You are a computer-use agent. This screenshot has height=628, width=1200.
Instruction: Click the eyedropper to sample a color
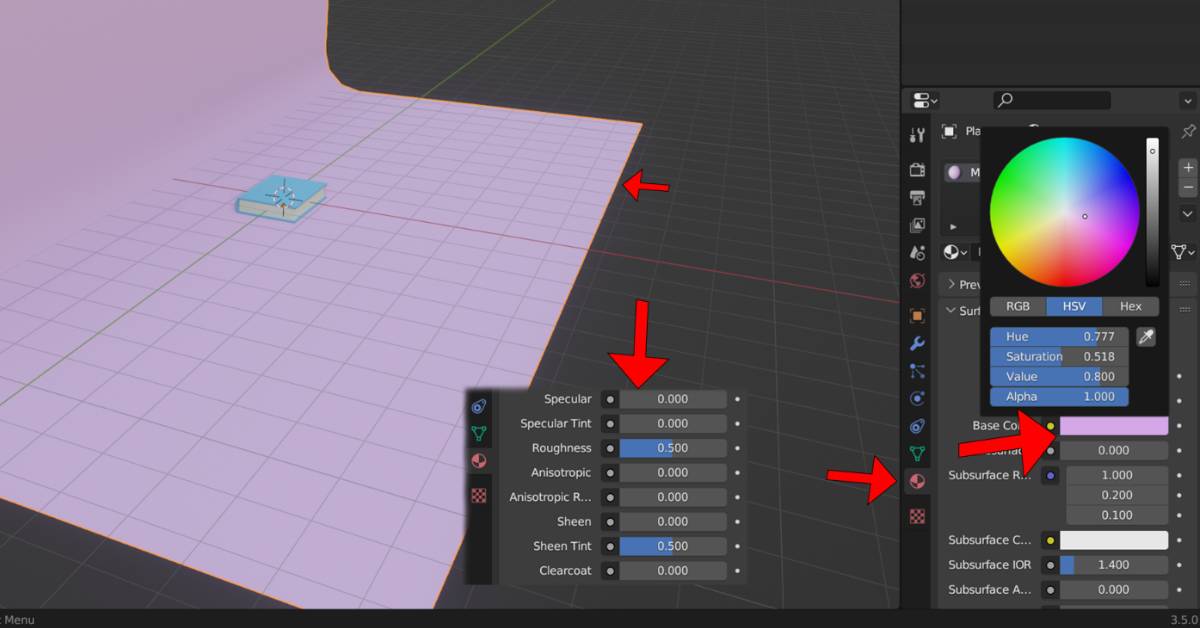tap(1146, 336)
